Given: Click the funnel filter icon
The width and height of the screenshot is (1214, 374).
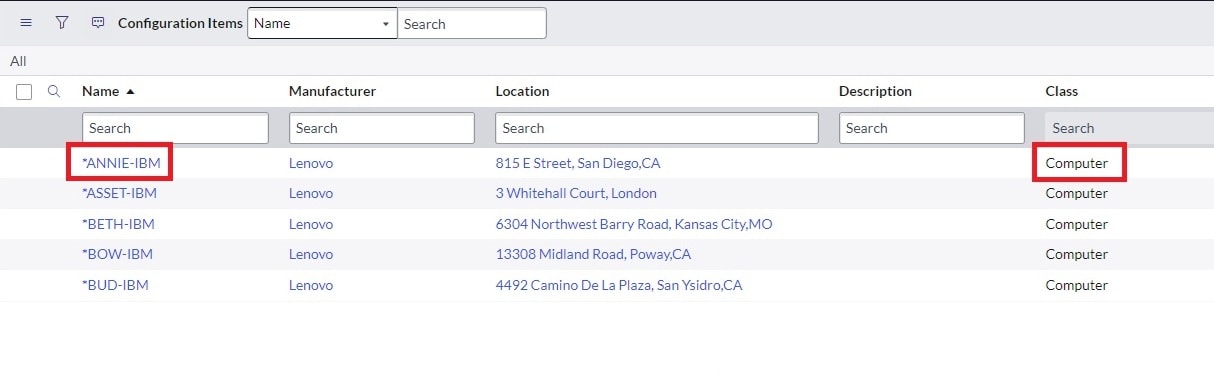Looking at the screenshot, I should pyautogui.click(x=62, y=23).
